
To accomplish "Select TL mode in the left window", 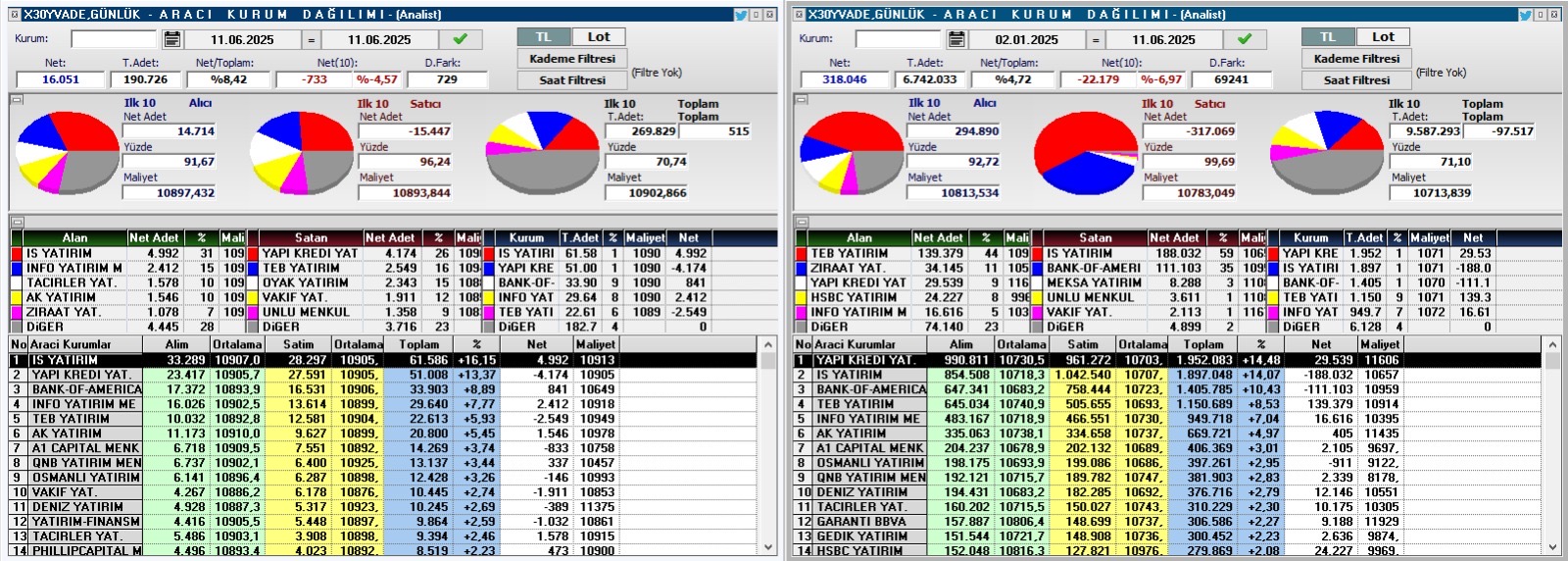I will coord(544,37).
